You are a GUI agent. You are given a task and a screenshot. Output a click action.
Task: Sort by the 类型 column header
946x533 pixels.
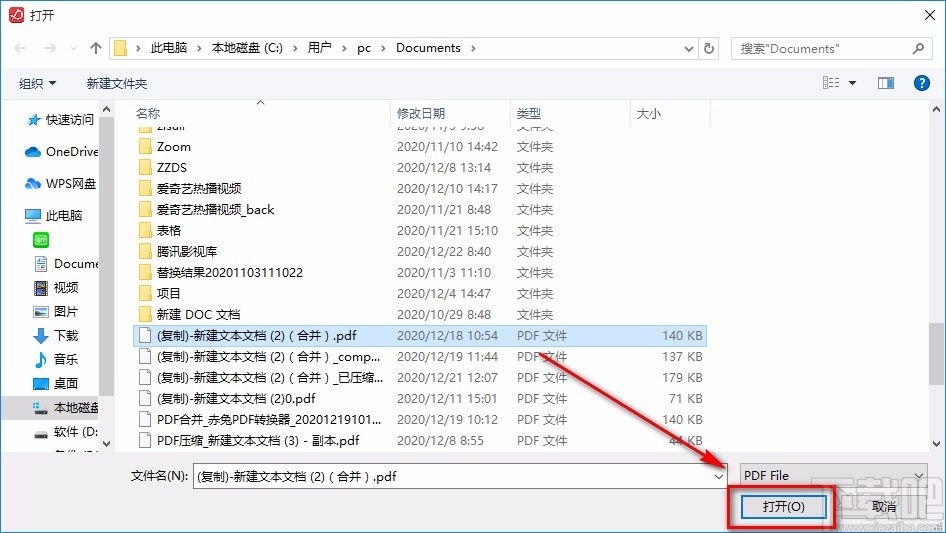(x=529, y=113)
